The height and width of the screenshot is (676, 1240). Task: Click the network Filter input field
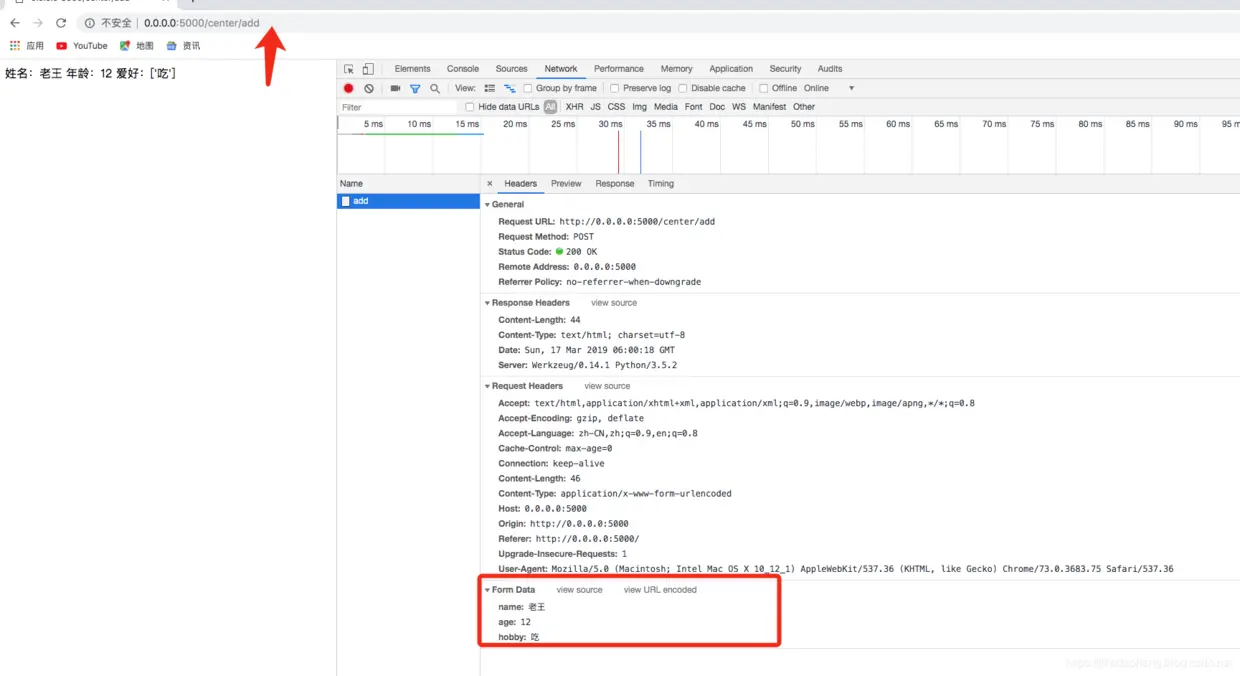coord(398,107)
